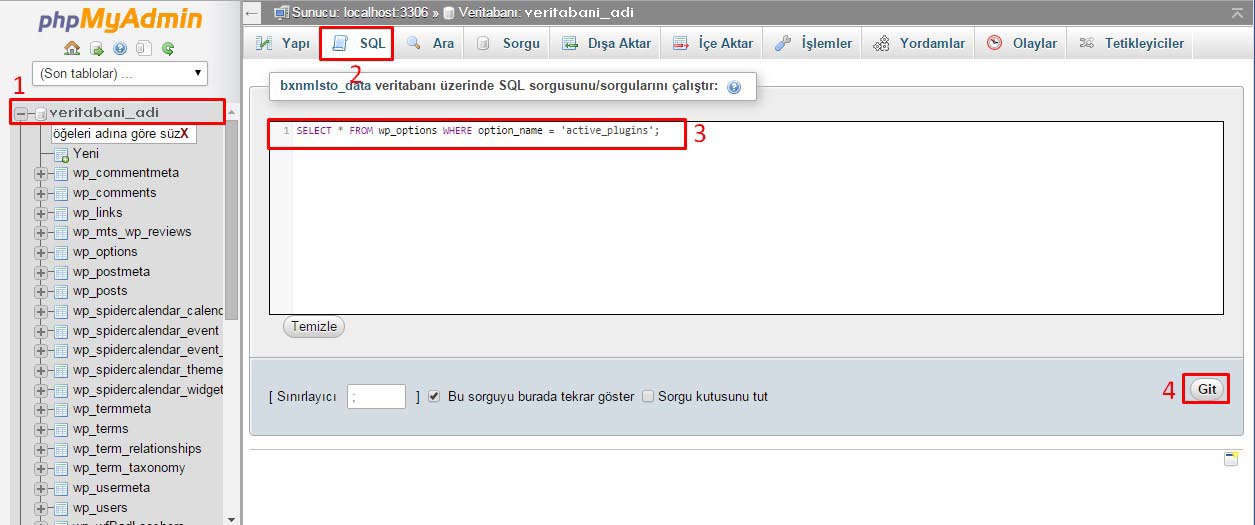Expand the wp_term_taxonomy table node
Screen dimensions: 1255x525
click(x=41, y=468)
